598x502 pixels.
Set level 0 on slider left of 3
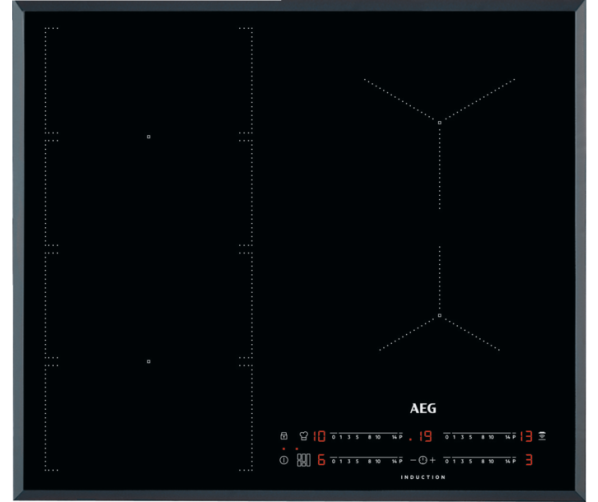coord(447,462)
